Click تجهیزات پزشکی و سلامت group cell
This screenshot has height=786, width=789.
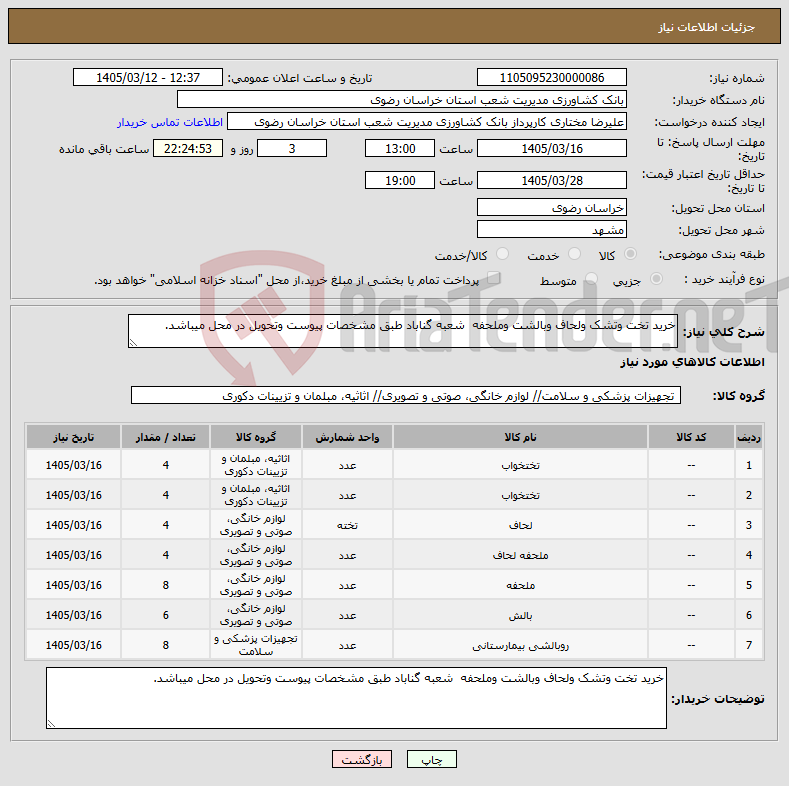tap(256, 645)
